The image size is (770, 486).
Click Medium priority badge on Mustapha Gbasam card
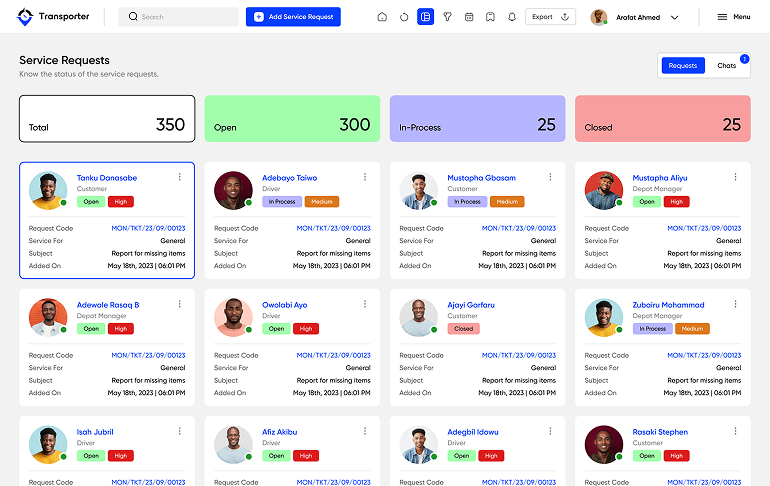(507, 202)
